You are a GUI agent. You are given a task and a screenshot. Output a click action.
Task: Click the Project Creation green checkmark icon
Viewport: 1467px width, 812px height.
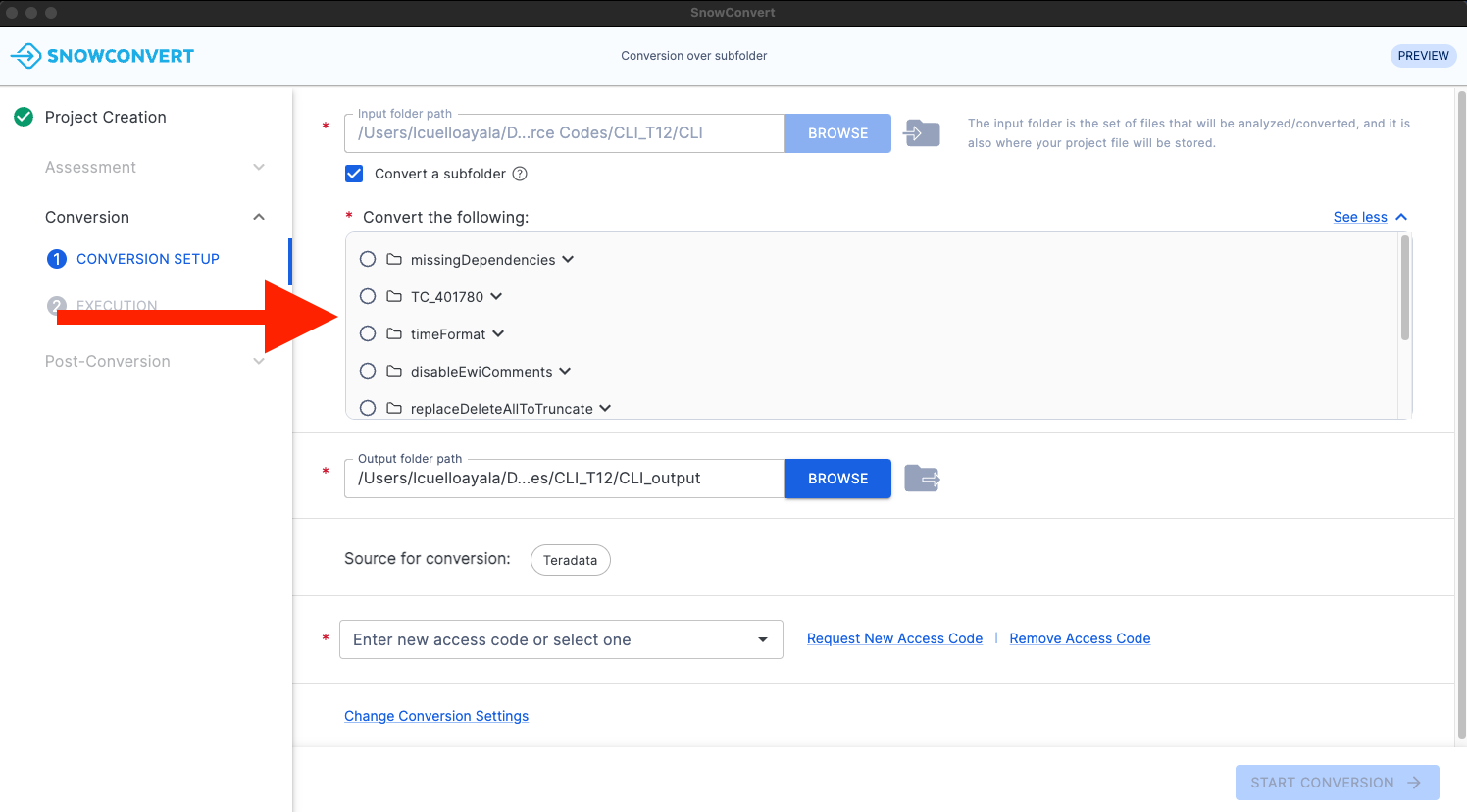[24, 117]
